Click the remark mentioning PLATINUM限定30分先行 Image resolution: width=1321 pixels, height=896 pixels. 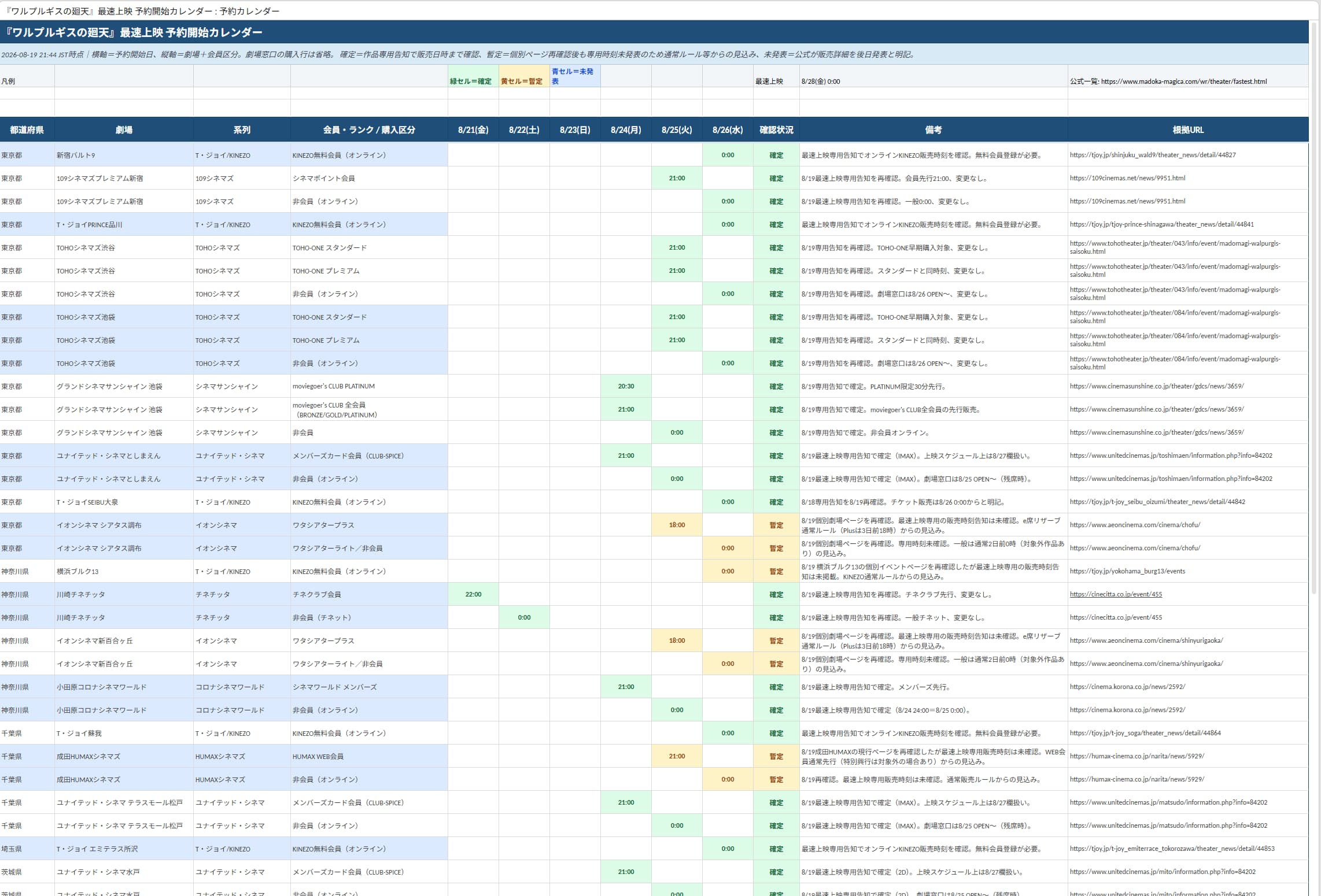(x=933, y=386)
